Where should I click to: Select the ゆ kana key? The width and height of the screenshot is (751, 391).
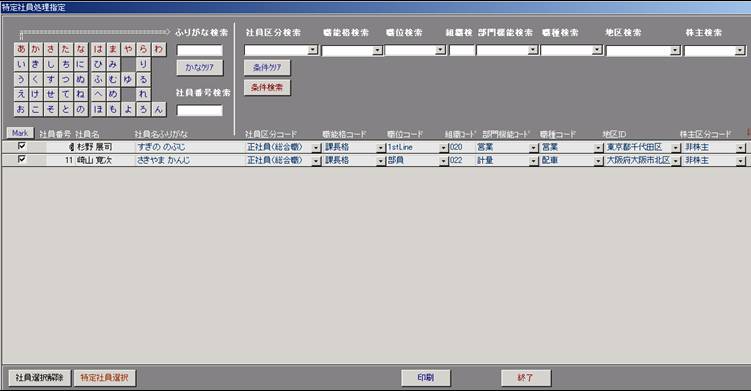coord(128,80)
